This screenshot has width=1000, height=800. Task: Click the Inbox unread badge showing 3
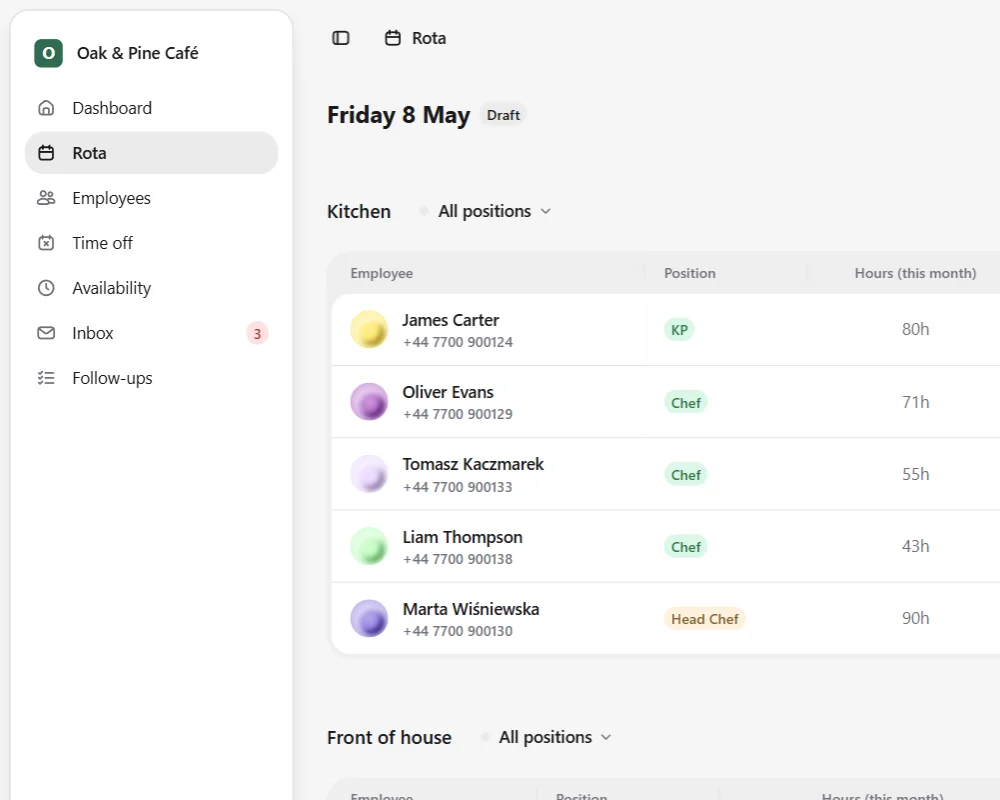click(257, 334)
